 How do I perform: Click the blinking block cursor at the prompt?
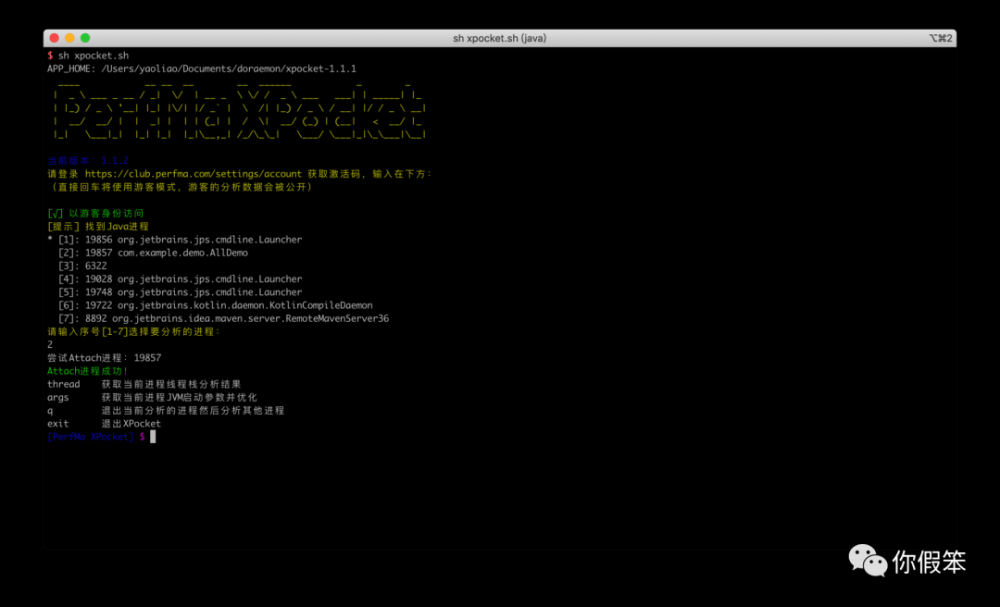(153, 436)
